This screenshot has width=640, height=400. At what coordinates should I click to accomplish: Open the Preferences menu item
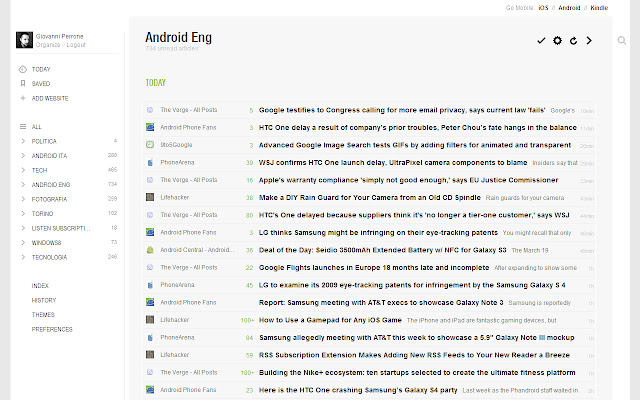coord(51,329)
